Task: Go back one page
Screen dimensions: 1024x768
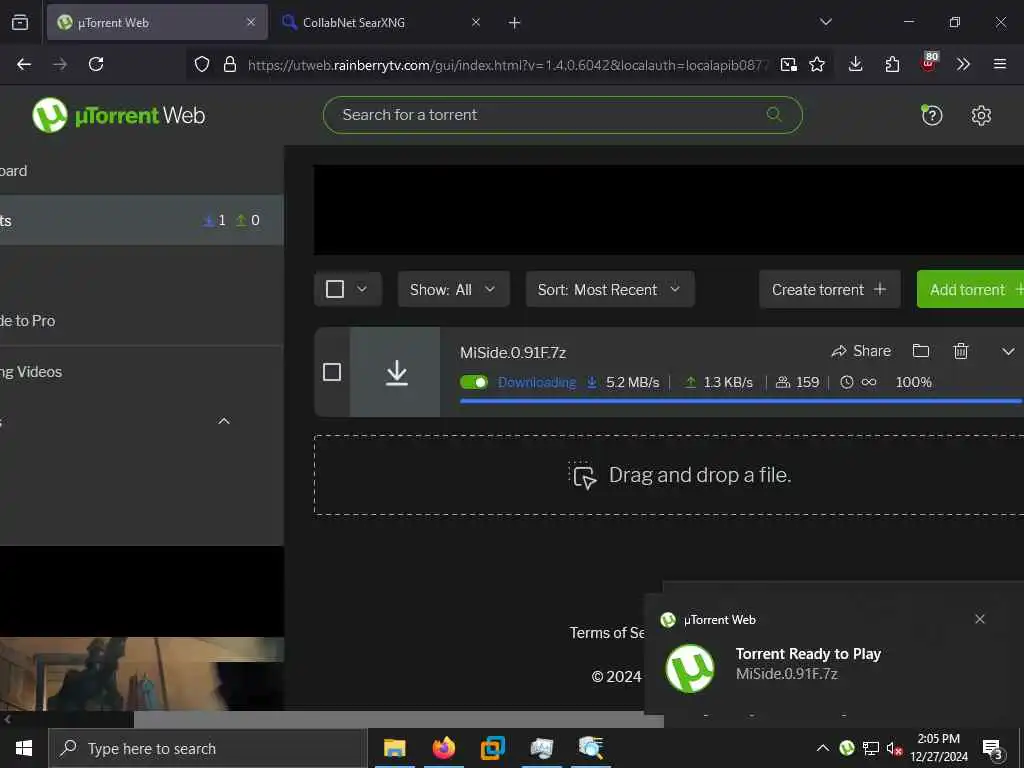Action: (24, 64)
